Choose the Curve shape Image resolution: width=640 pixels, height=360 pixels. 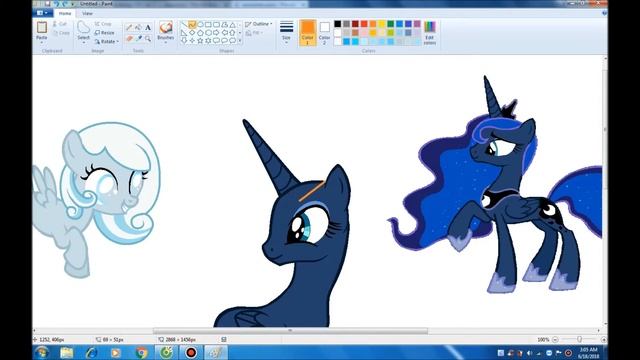point(192,24)
